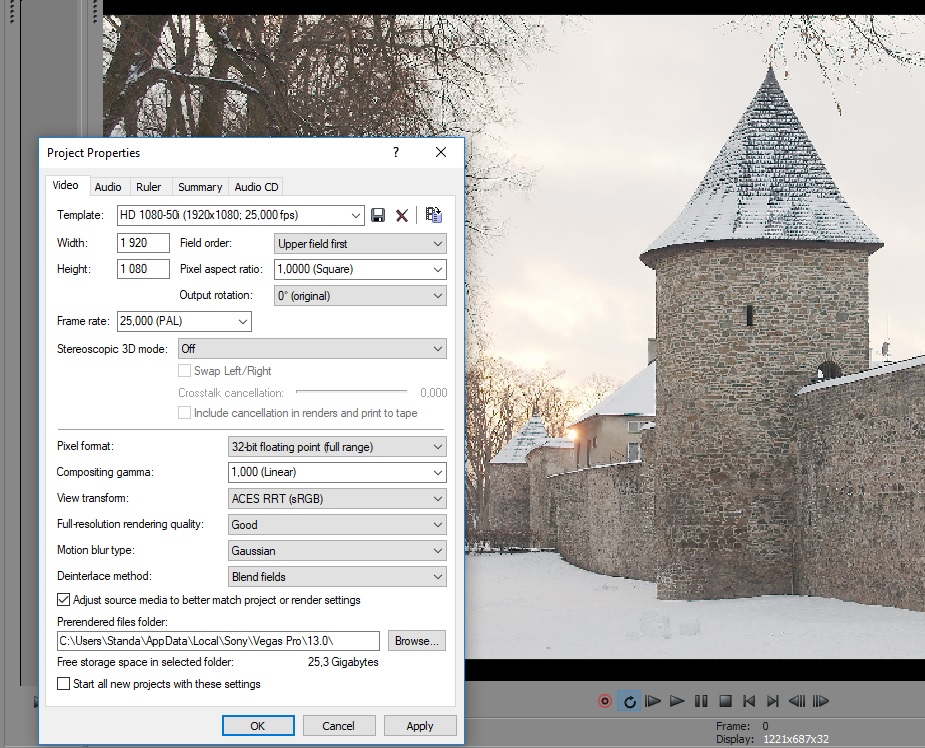Screen dimensions: 925x748
Task: Click the Browse... button
Action: 416,641
